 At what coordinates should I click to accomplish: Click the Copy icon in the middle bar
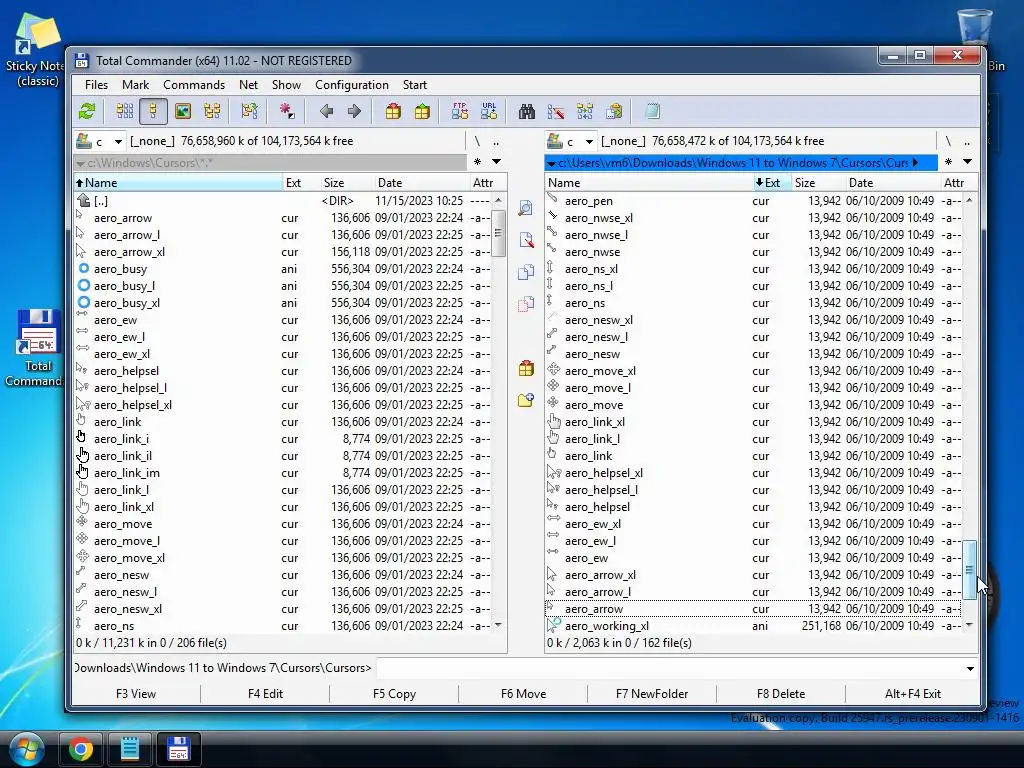(526, 272)
